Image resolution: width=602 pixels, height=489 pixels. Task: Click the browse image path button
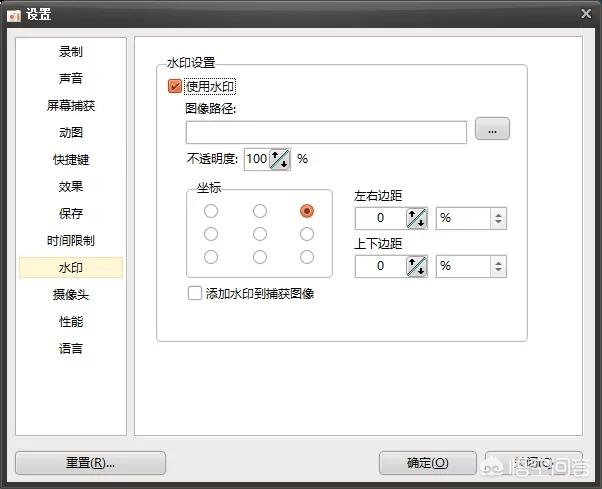(x=492, y=129)
